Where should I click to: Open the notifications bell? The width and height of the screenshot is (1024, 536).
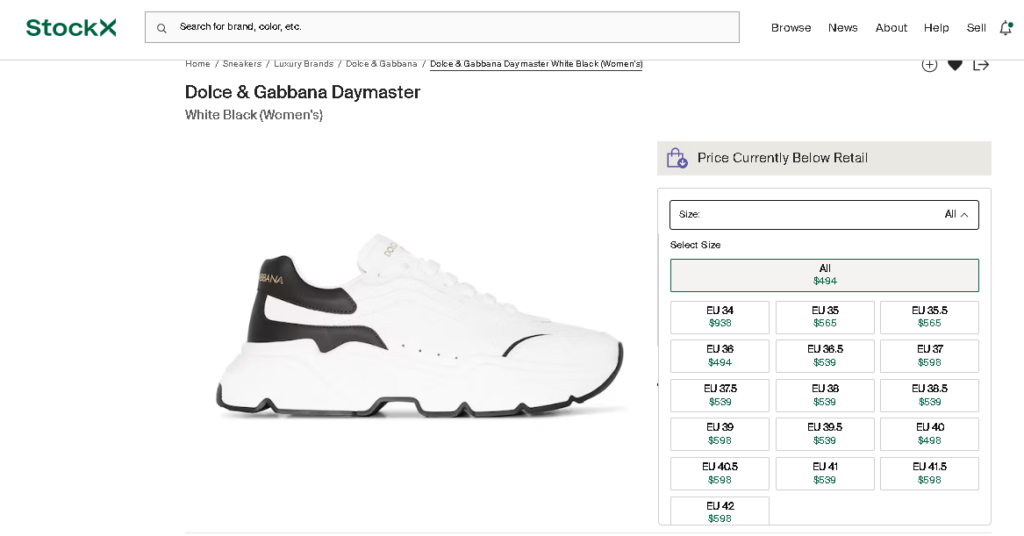click(x=1005, y=28)
